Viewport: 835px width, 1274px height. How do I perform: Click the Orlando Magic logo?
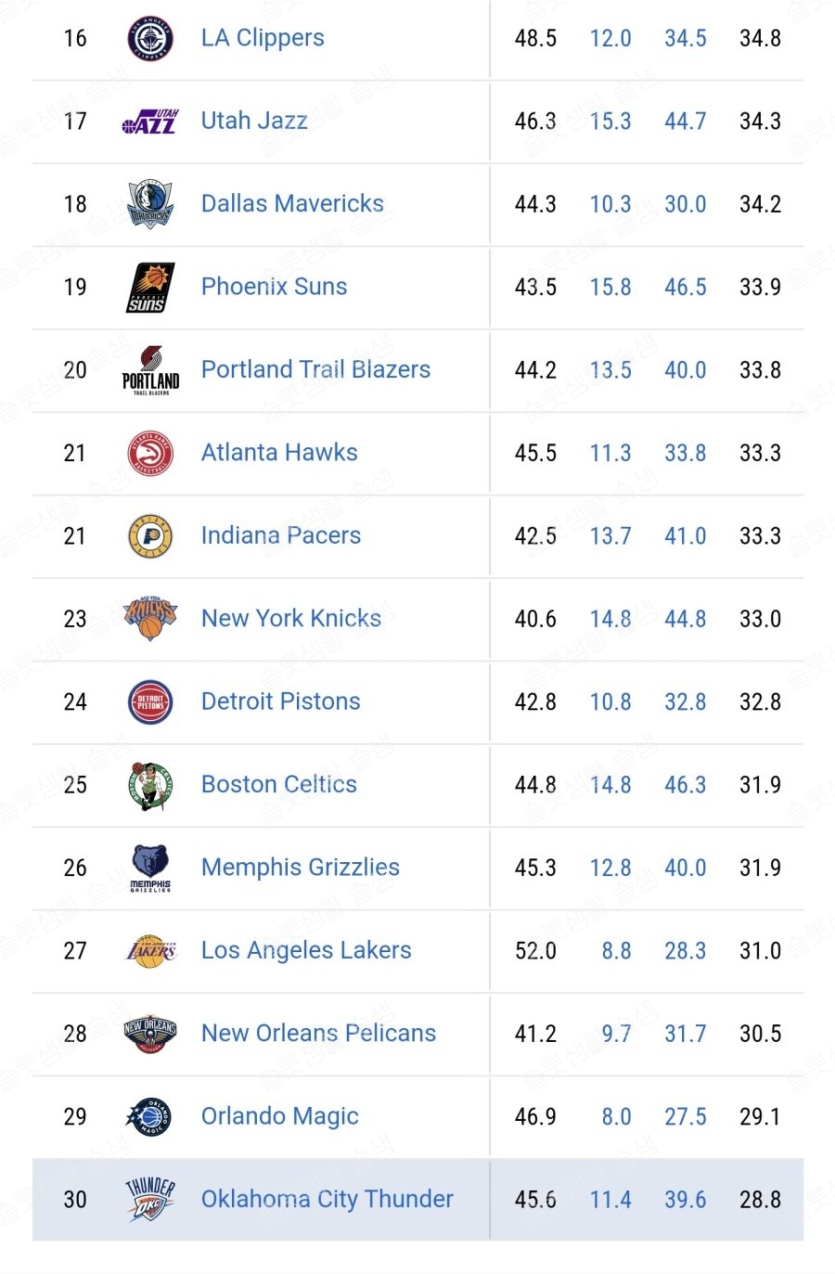pyautogui.click(x=150, y=1117)
